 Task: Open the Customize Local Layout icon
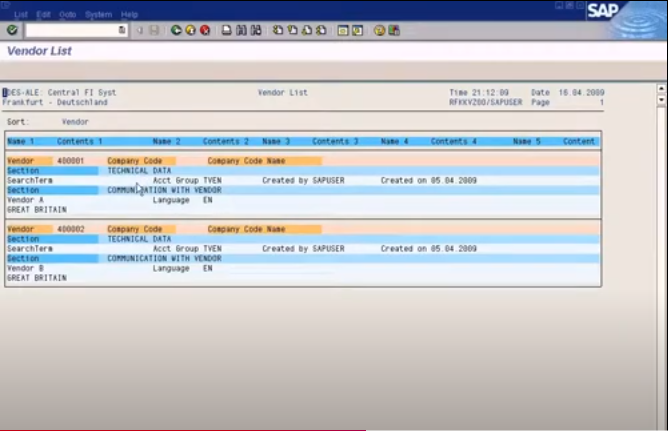tap(394, 30)
